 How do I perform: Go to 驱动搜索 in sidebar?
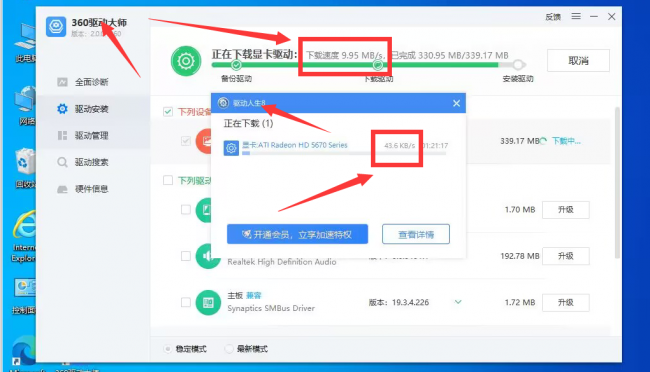point(93,162)
